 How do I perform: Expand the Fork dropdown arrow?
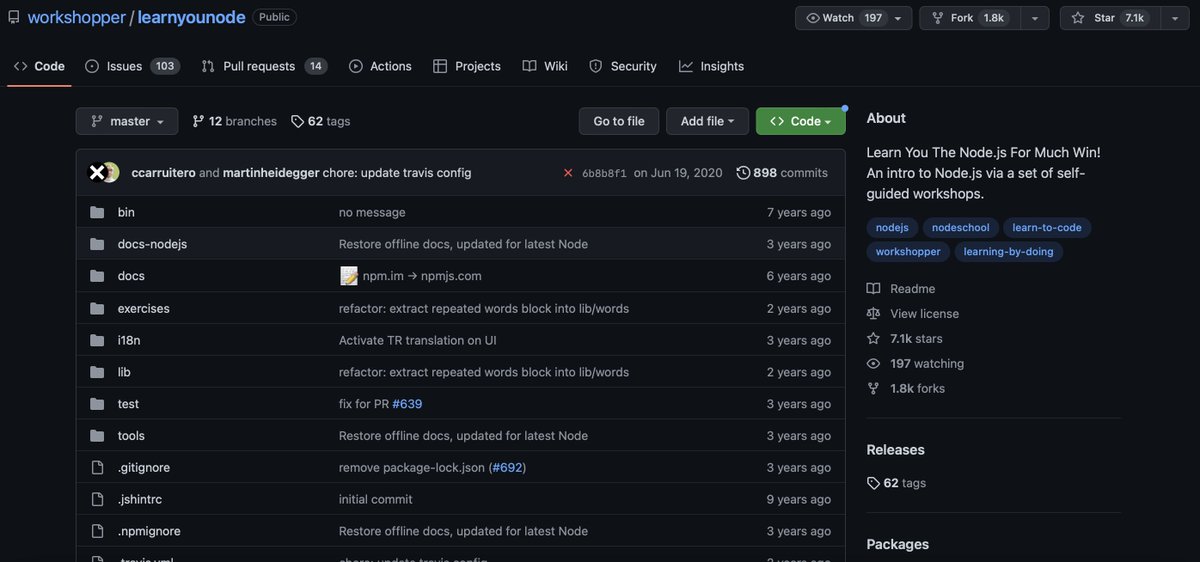pyautogui.click(x=1034, y=18)
